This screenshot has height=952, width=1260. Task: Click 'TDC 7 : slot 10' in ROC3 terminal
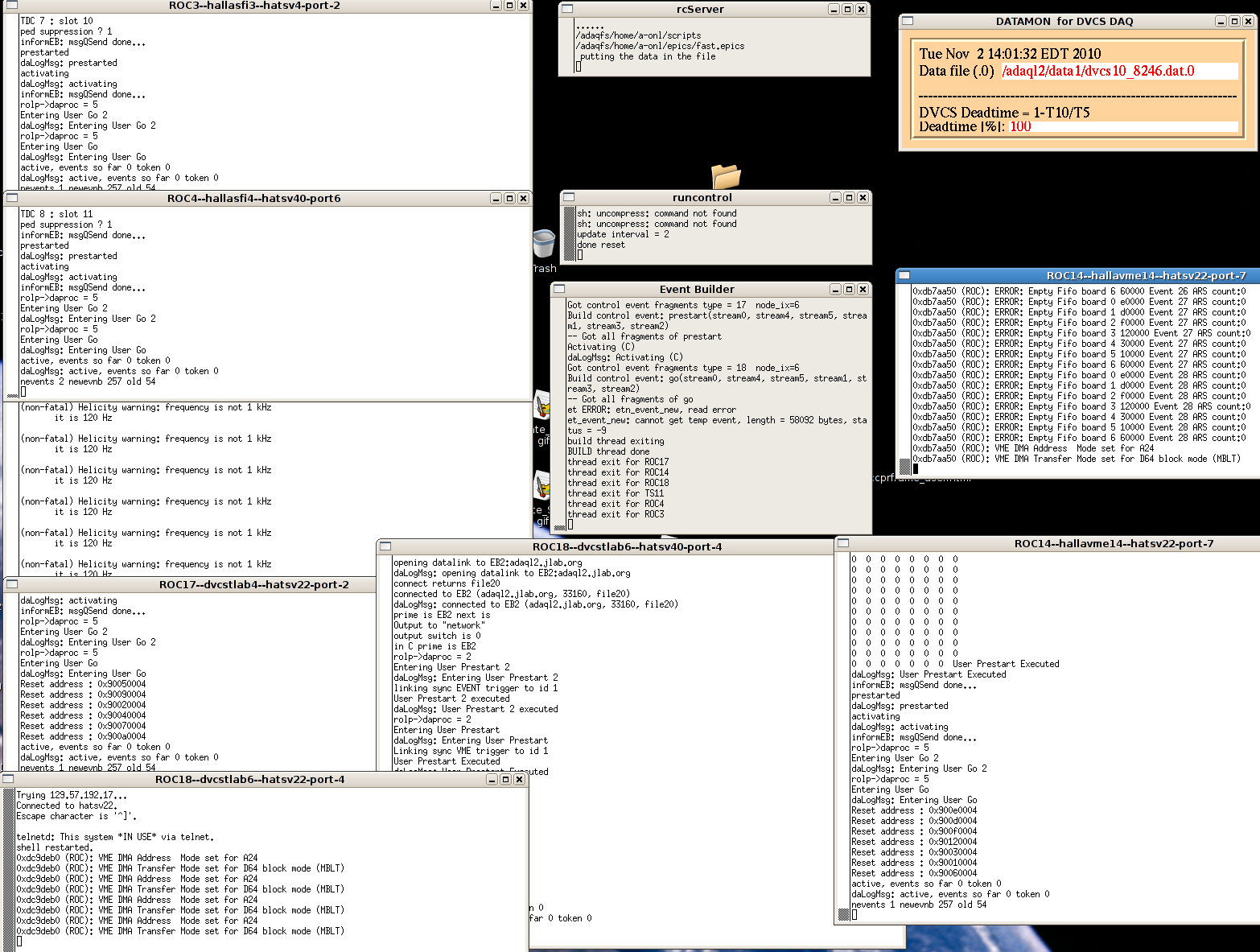point(56,21)
